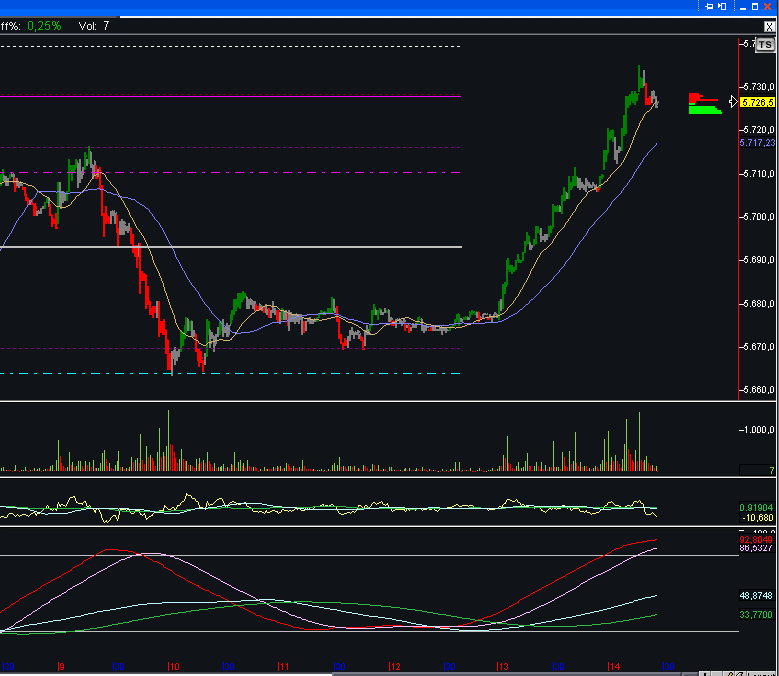Click the 5.690,0 price axis label
Screen dimensions: 779x676
(x=759, y=260)
